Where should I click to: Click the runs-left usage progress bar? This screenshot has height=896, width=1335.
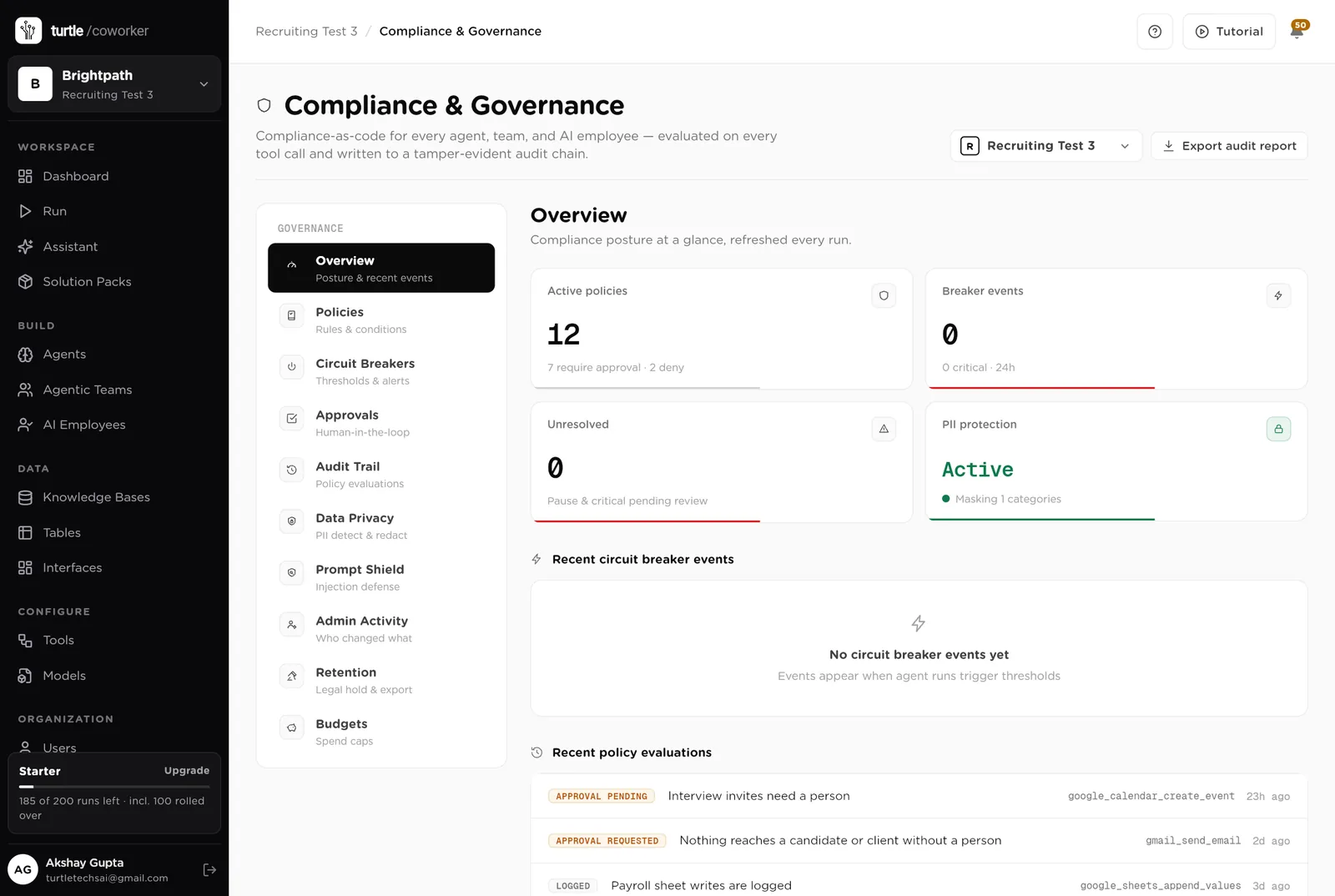tap(114, 787)
